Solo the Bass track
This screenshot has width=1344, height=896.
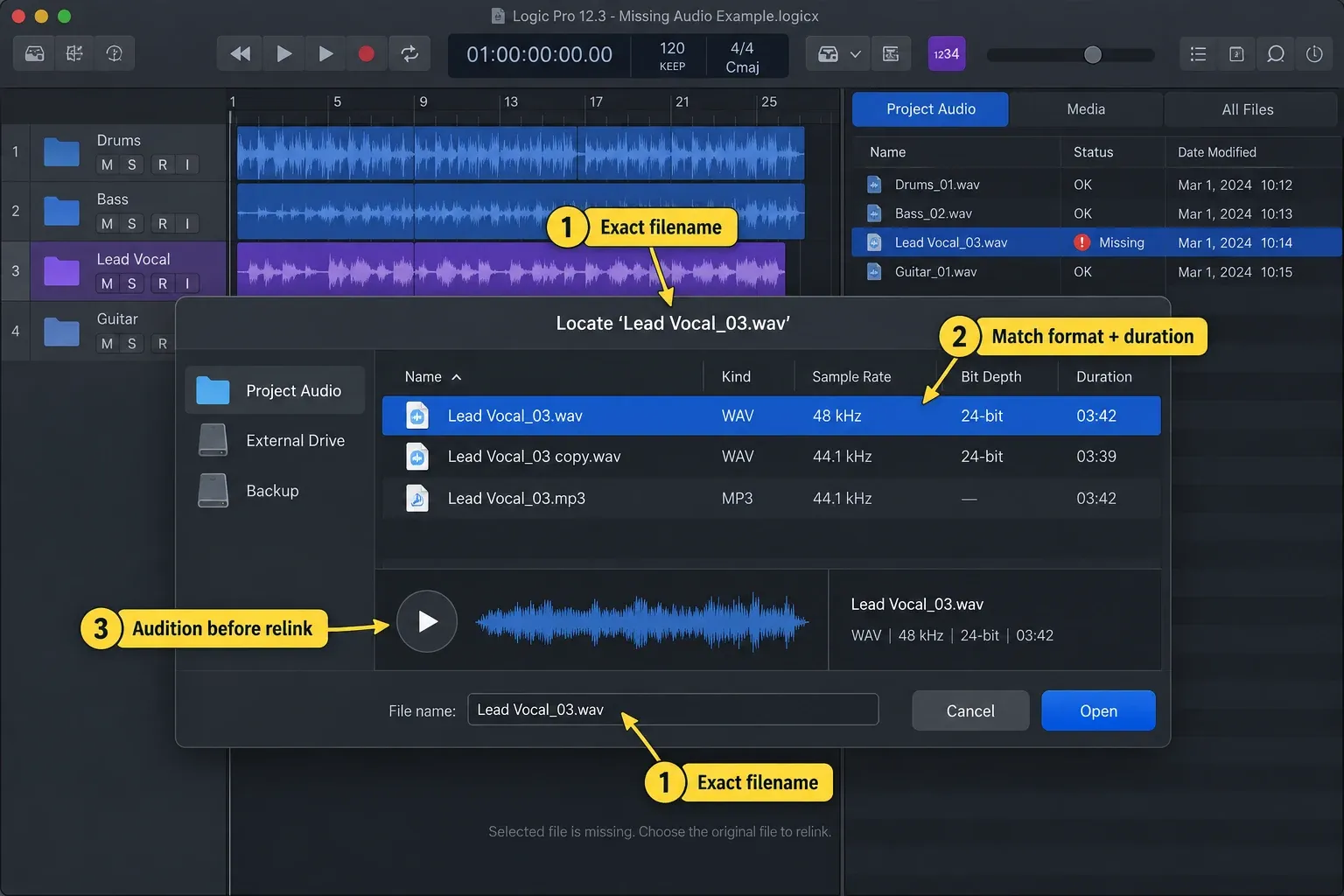(x=132, y=224)
